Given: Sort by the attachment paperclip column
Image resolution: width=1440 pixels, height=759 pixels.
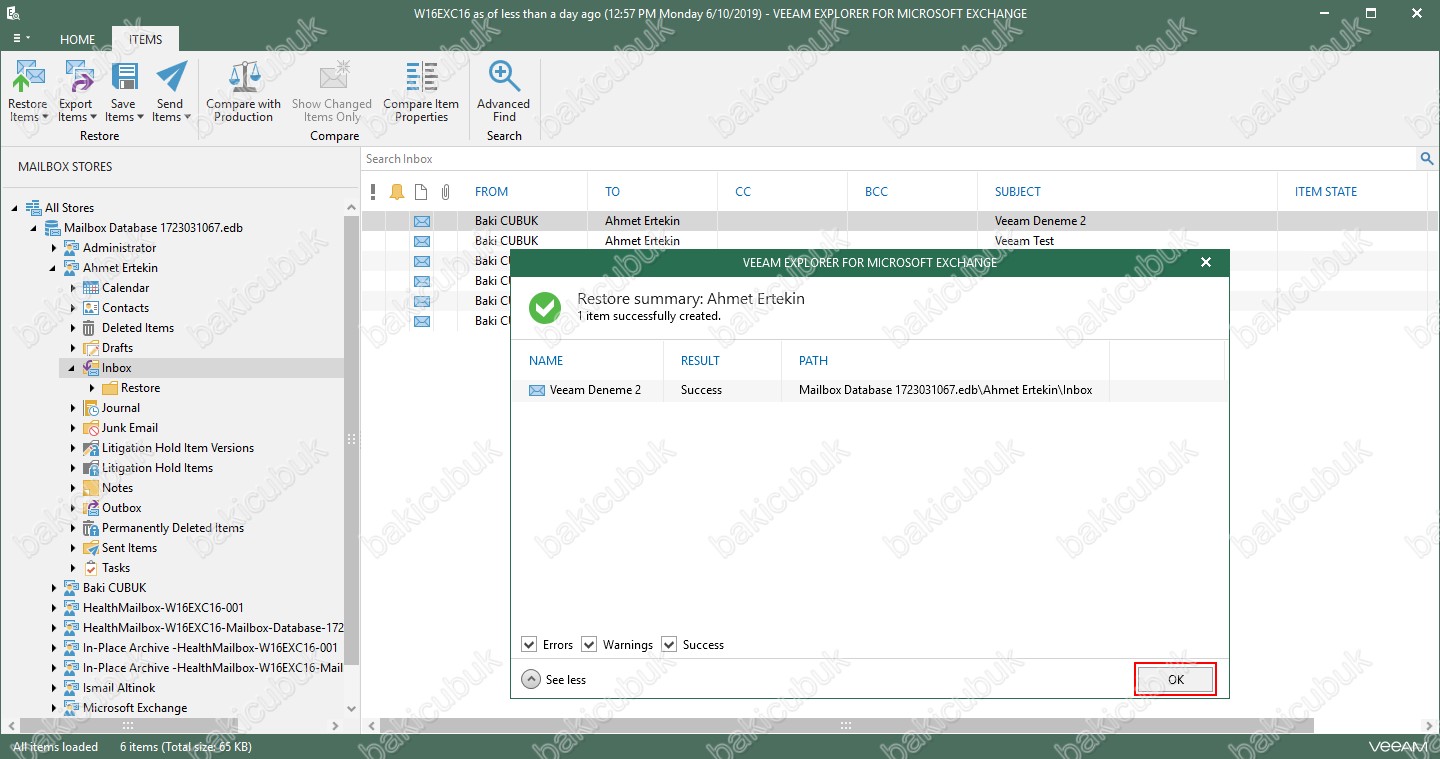Looking at the screenshot, I should 446,192.
